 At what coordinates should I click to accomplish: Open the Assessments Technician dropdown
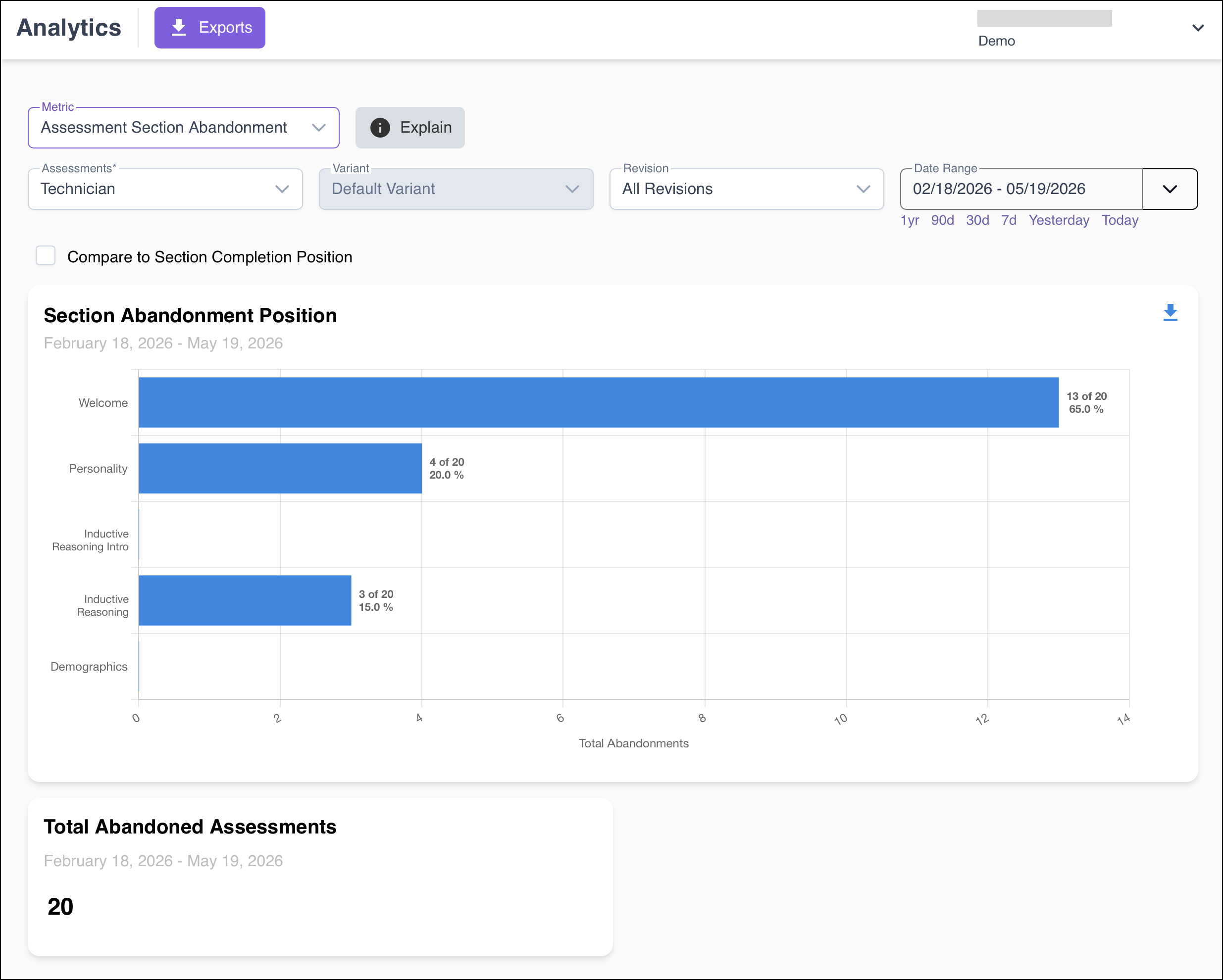(165, 189)
